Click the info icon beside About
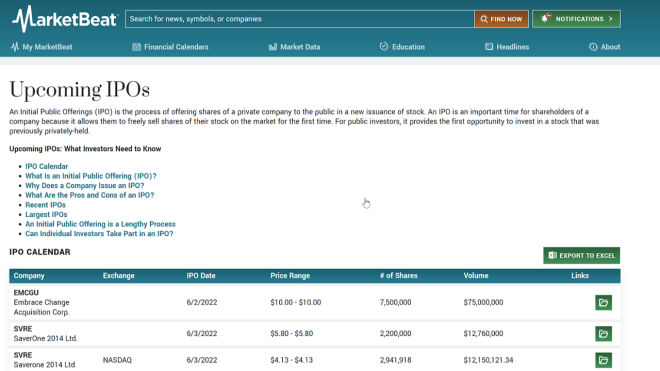This screenshot has width=660, height=371. tap(593, 47)
